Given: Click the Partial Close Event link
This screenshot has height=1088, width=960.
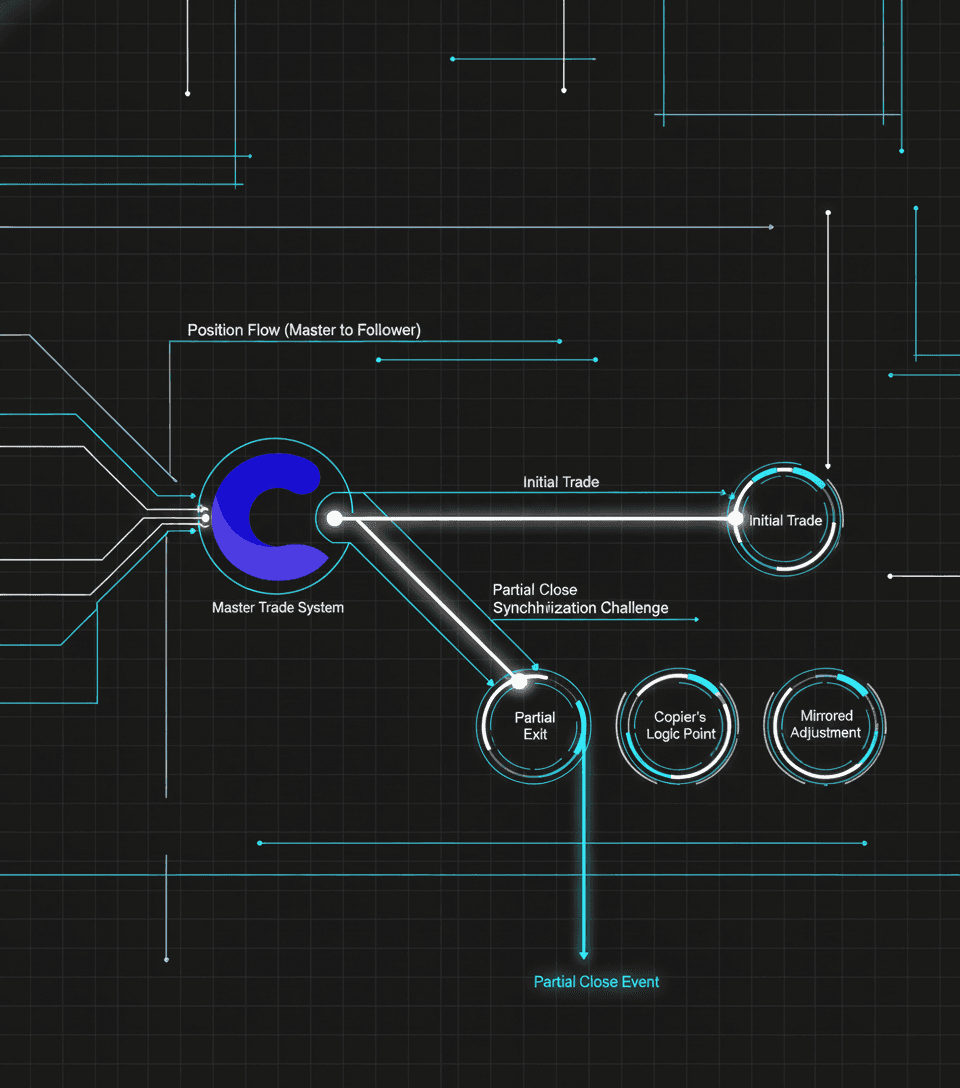Looking at the screenshot, I should point(596,981).
